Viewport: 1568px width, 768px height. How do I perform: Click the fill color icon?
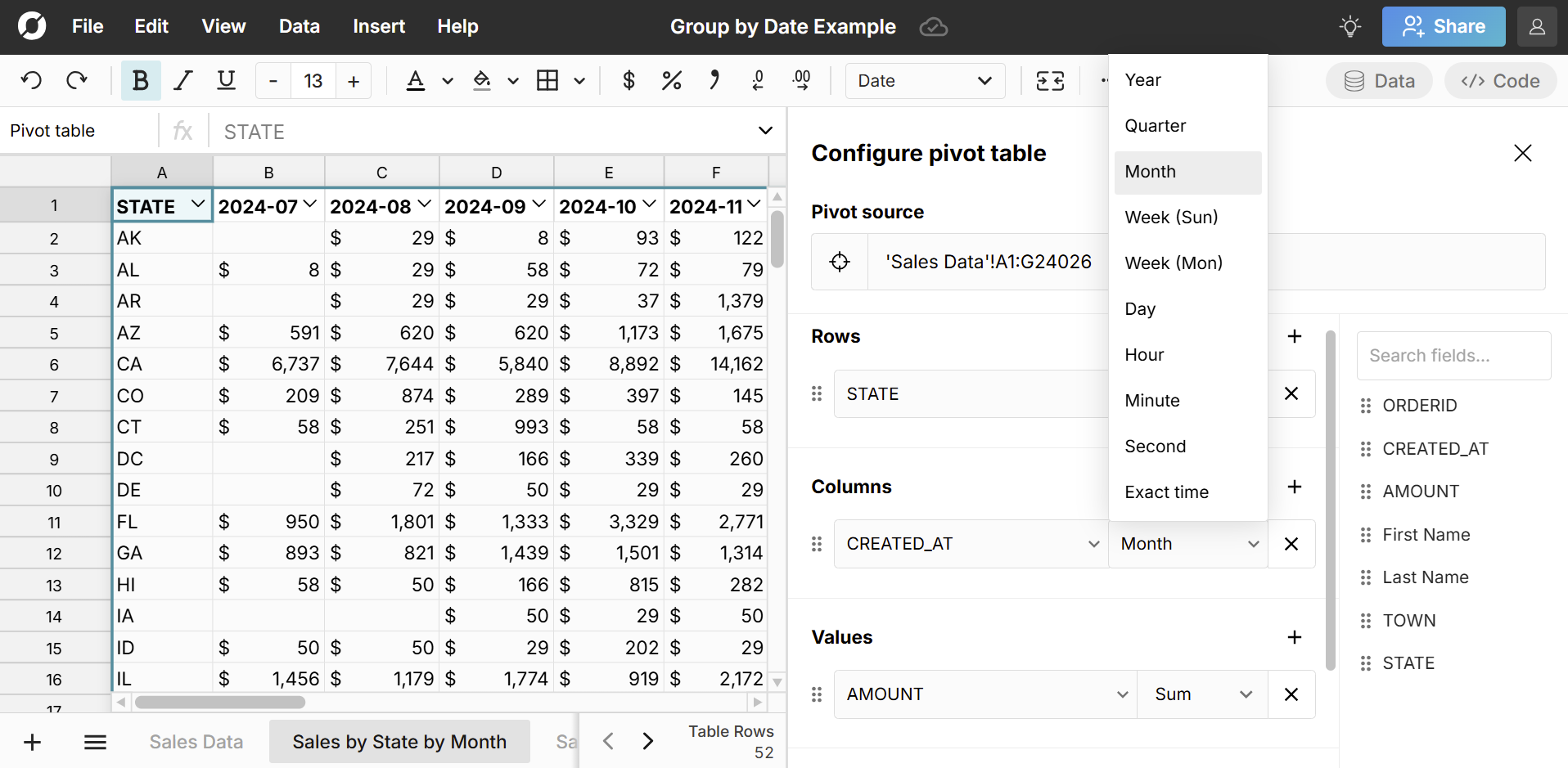pyautogui.click(x=483, y=80)
